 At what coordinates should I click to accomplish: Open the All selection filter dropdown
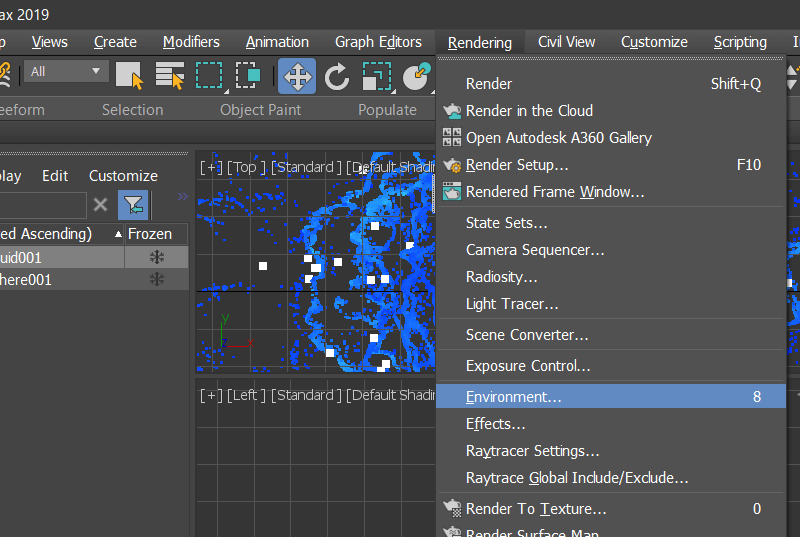(x=66, y=71)
